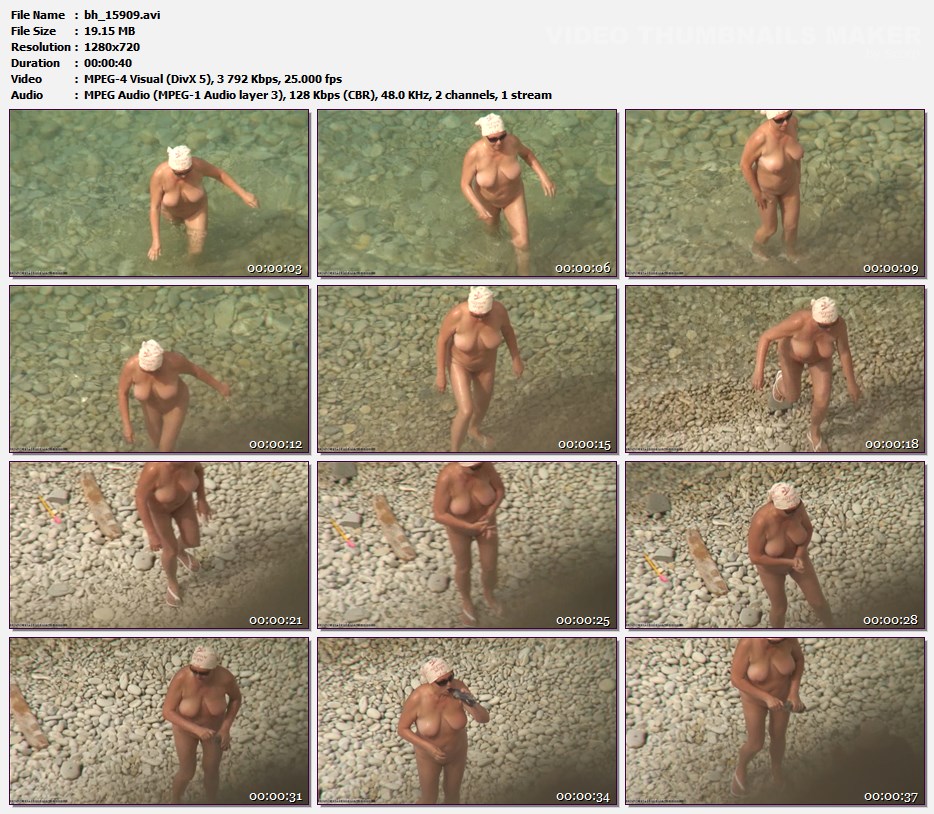The height and width of the screenshot is (814, 934).
Task: Select the frame with timestamp 00:00:18
Action: [775, 369]
